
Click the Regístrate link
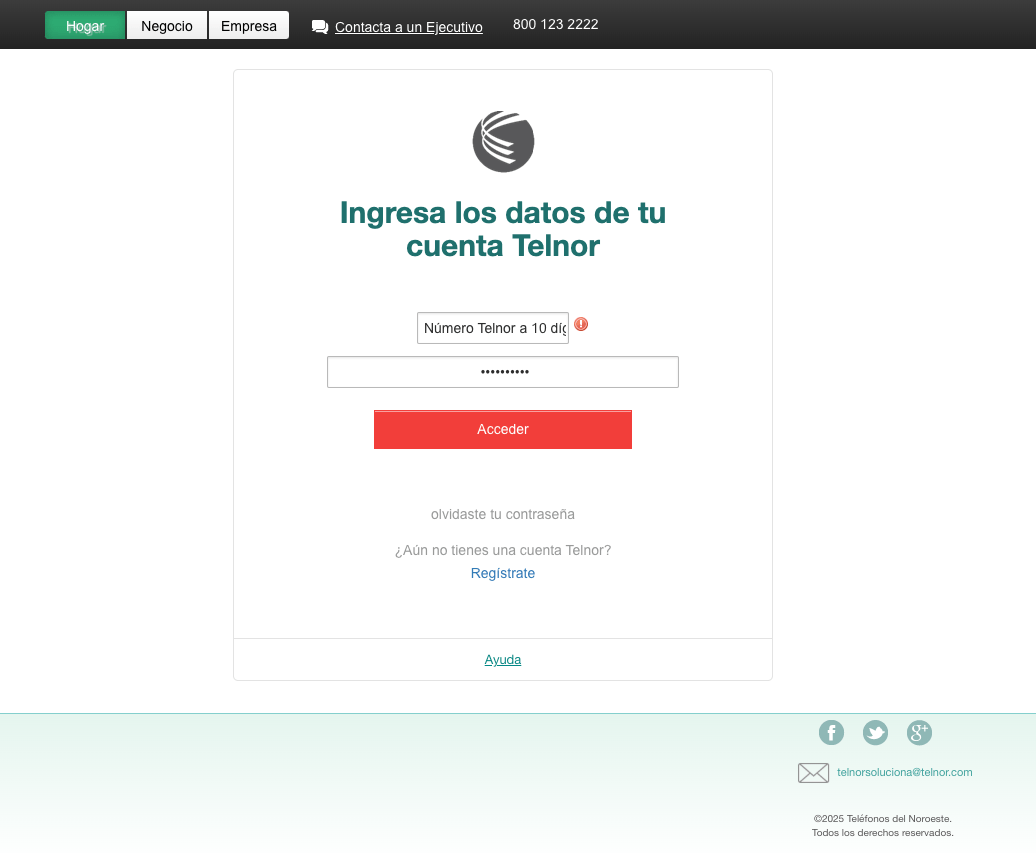(502, 573)
